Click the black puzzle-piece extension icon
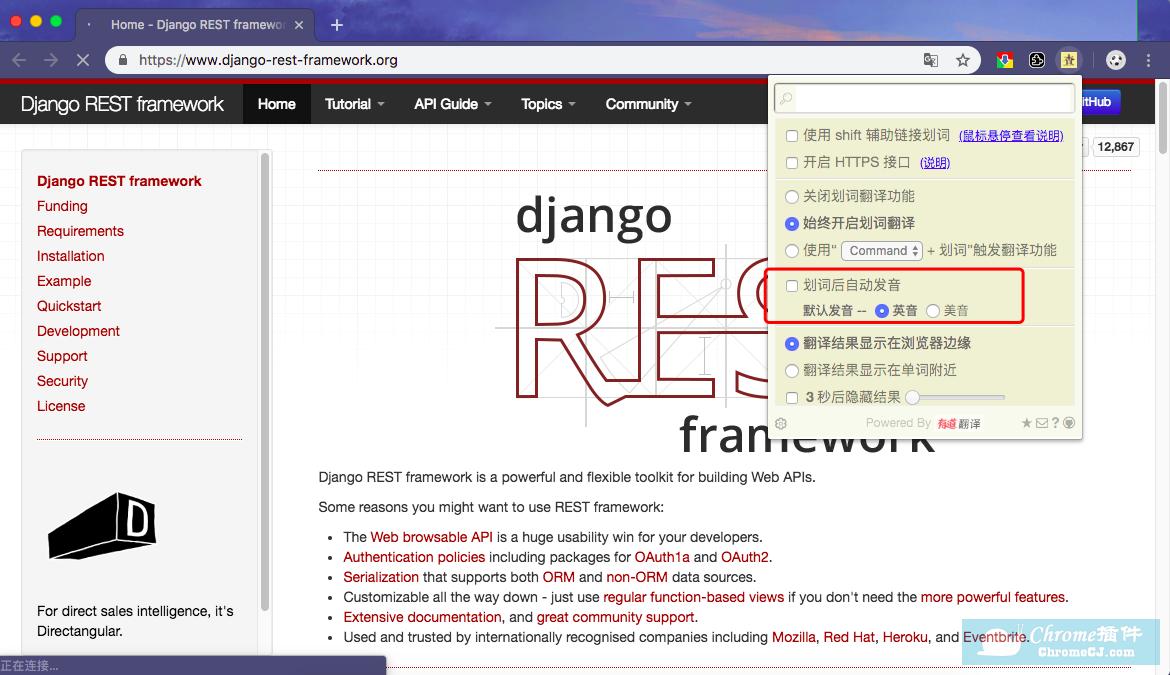1170x675 pixels. click(1036, 60)
